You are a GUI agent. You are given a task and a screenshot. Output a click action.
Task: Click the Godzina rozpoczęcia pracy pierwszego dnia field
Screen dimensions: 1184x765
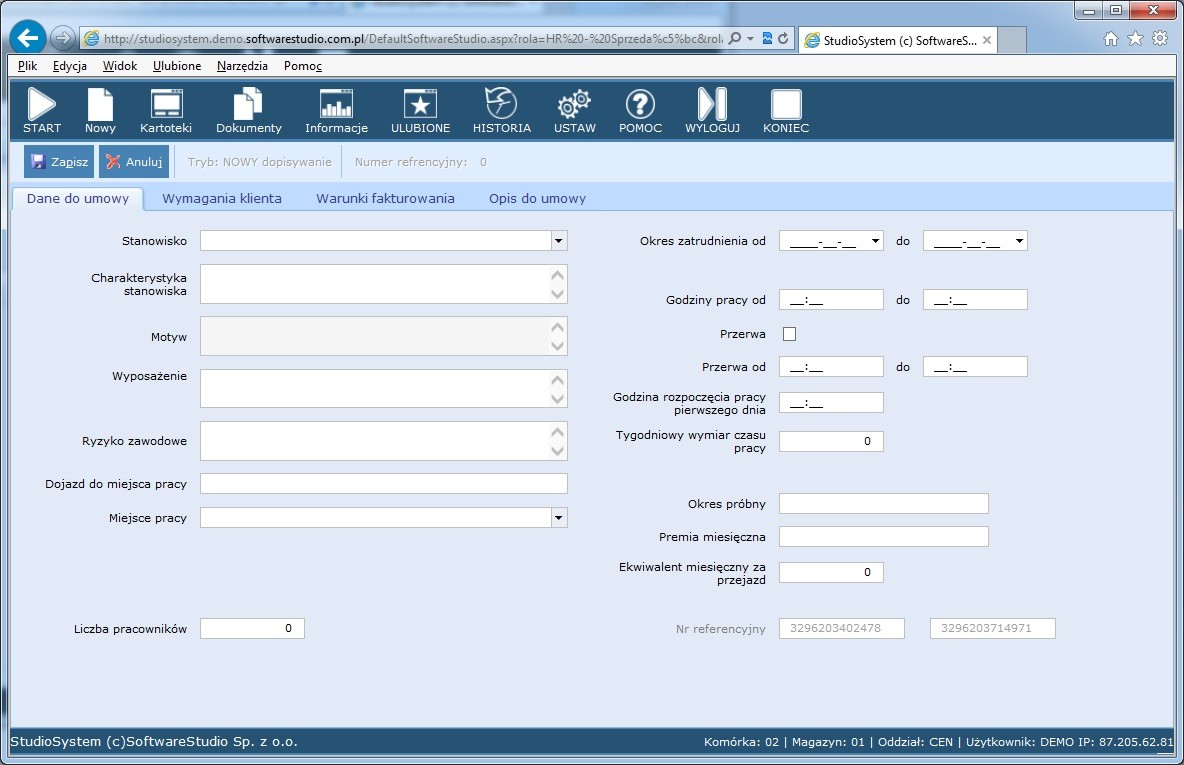(x=831, y=403)
